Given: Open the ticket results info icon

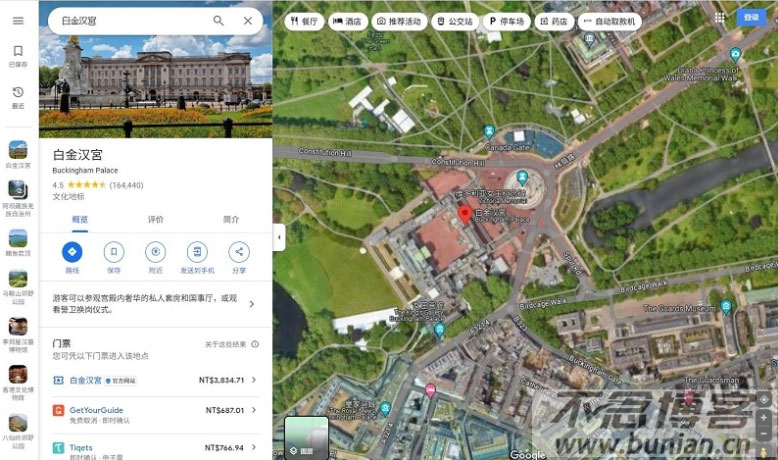Looking at the screenshot, I should coord(255,344).
